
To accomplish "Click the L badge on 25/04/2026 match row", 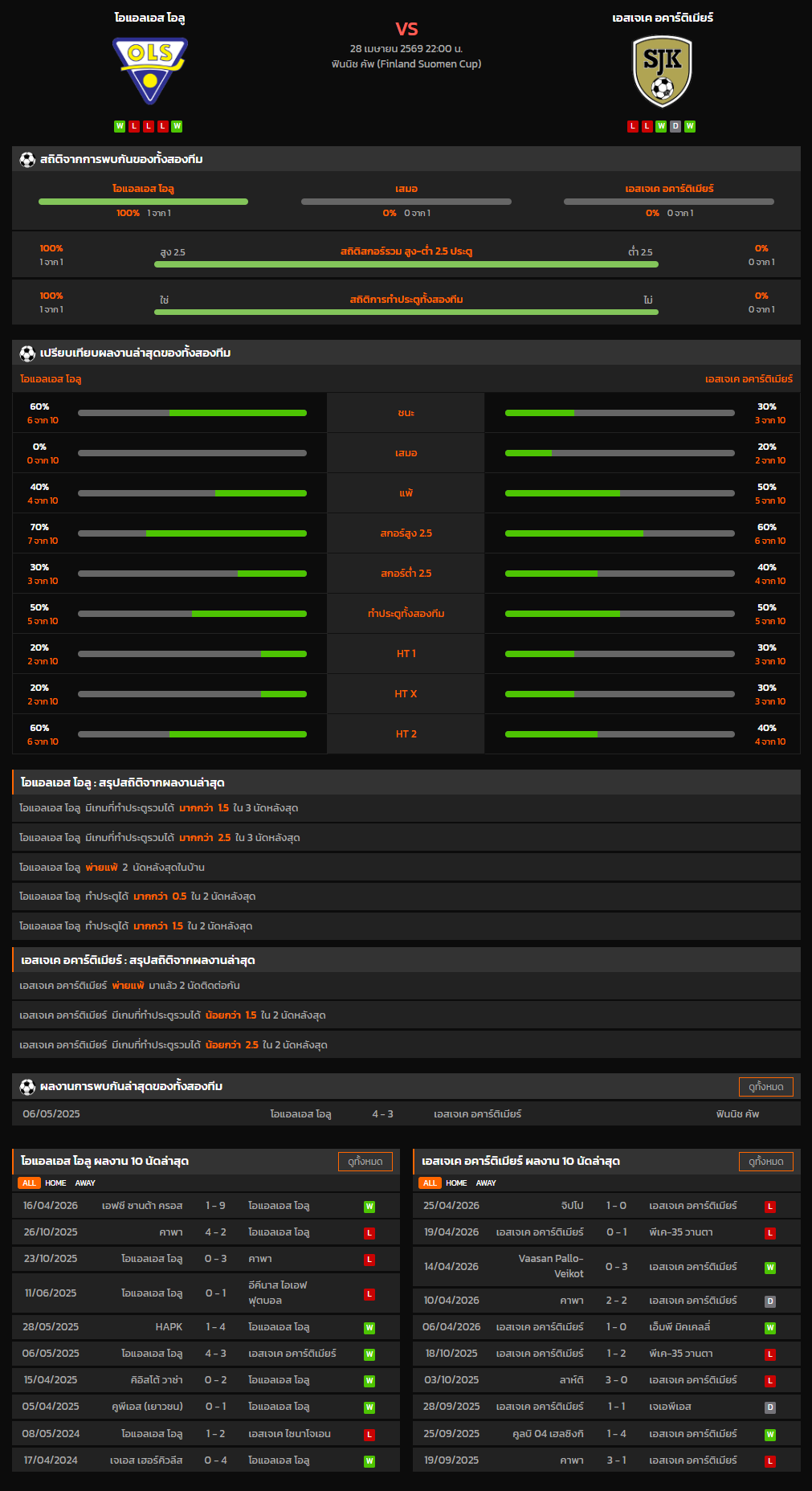I will (769, 1206).
